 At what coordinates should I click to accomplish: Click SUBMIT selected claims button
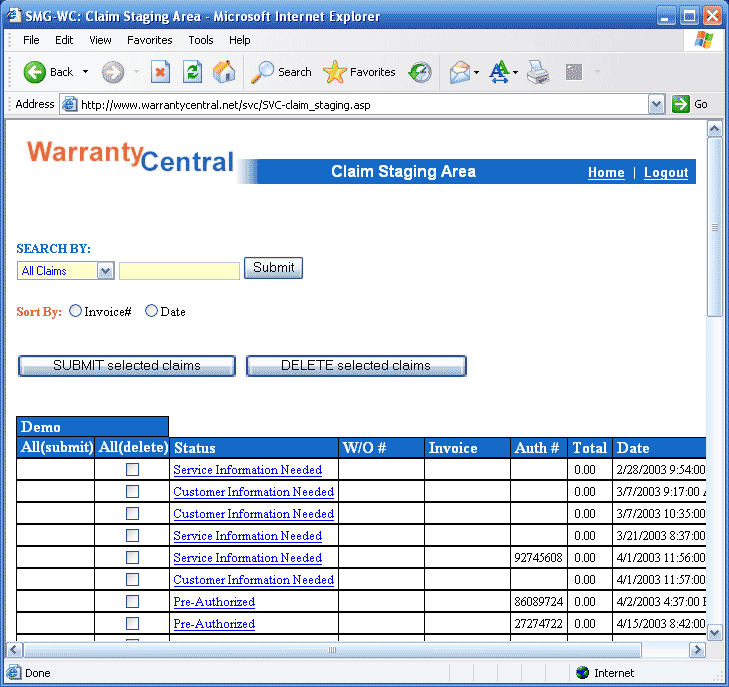[x=126, y=365]
